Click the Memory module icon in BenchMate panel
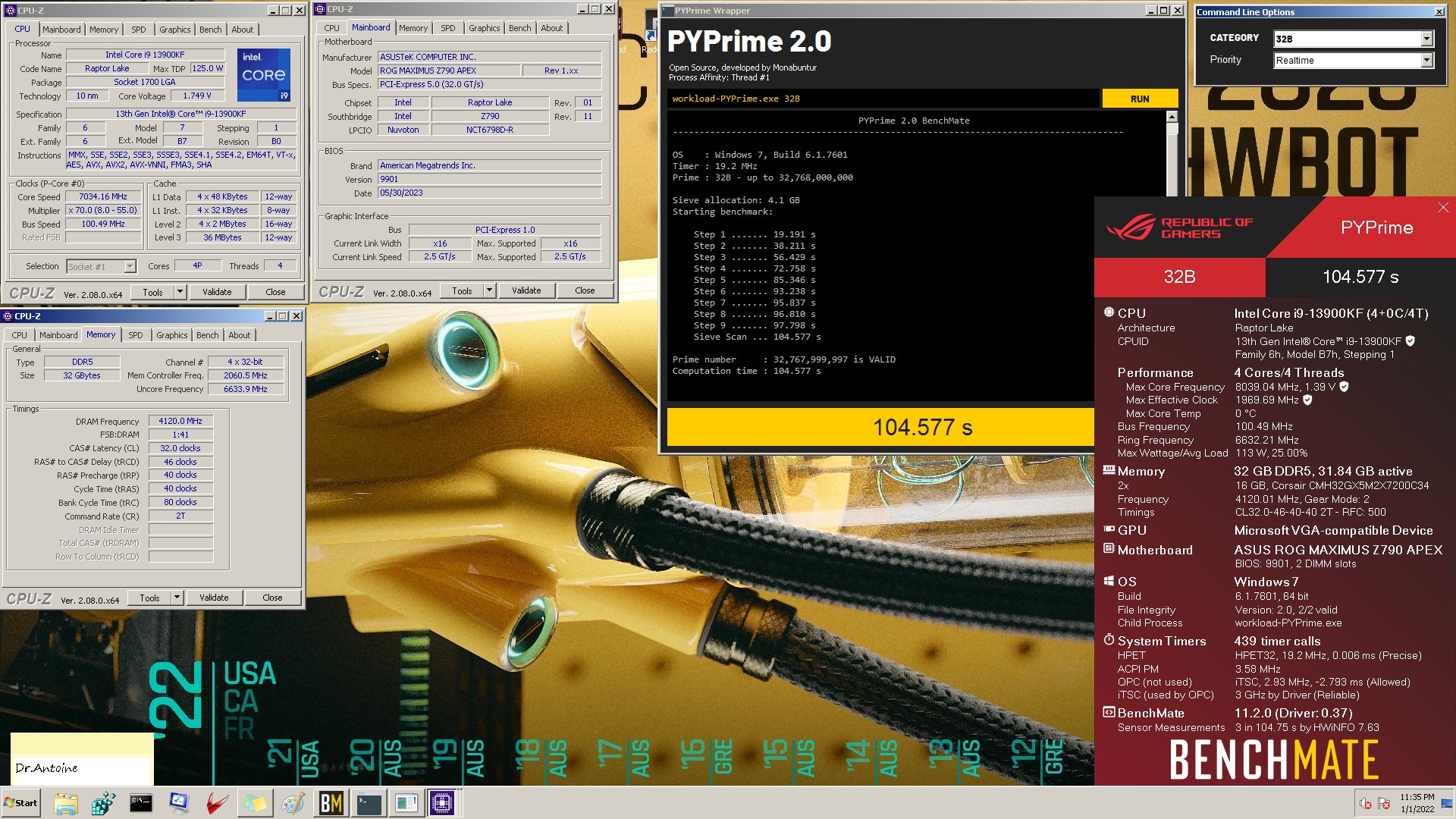 pos(1109,470)
